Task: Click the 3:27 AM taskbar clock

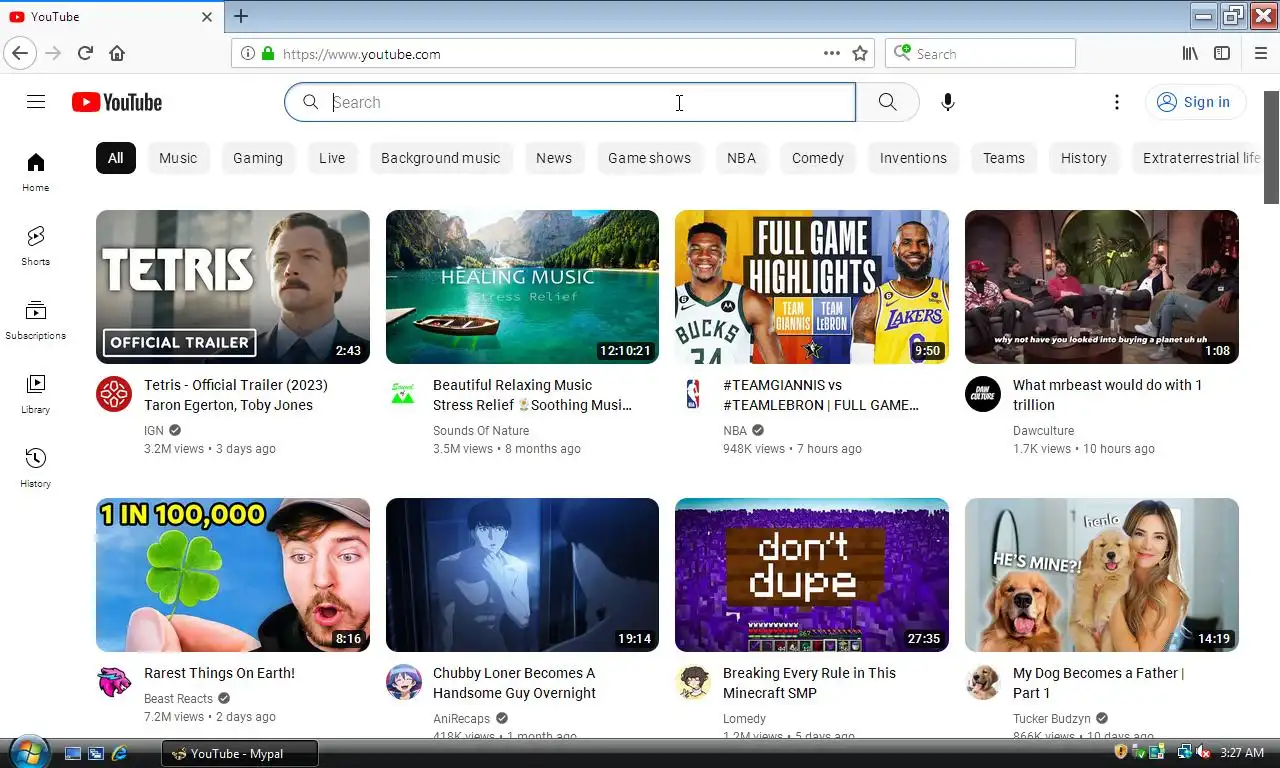Action: [x=1242, y=752]
